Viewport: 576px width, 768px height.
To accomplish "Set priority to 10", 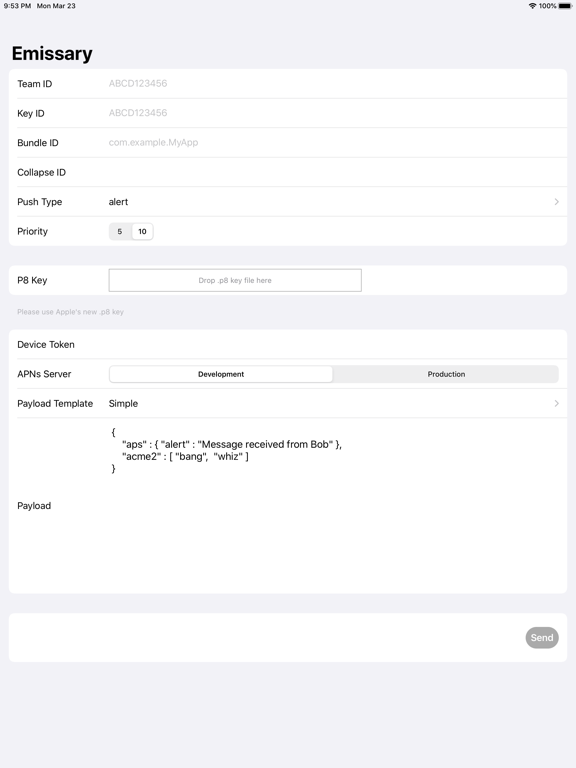I will (x=142, y=232).
